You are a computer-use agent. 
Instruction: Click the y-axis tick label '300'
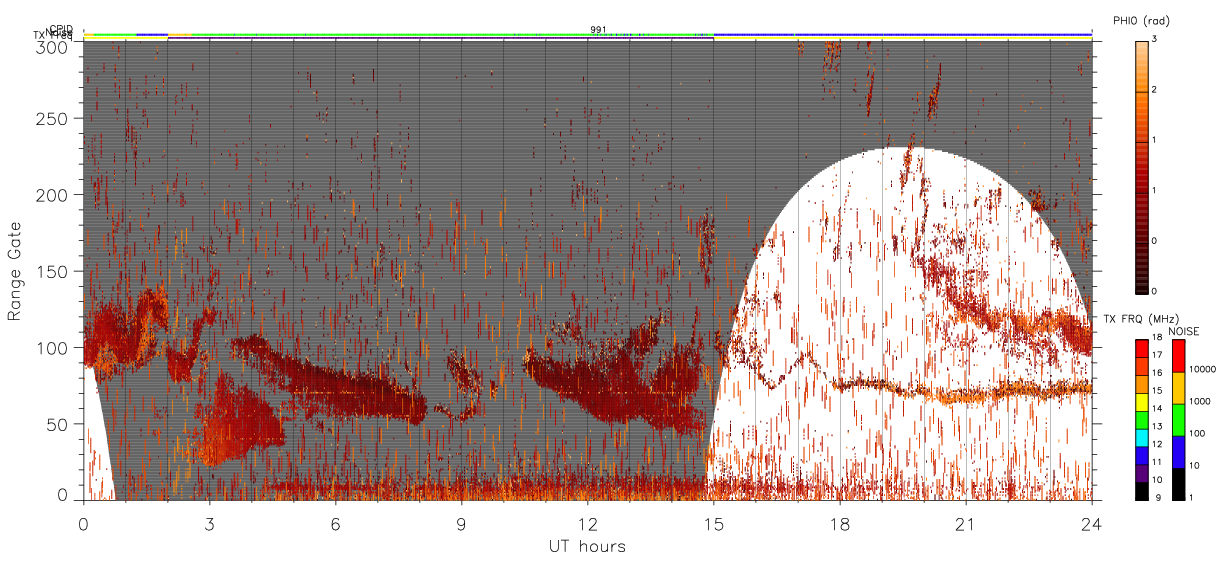click(x=54, y=46)
